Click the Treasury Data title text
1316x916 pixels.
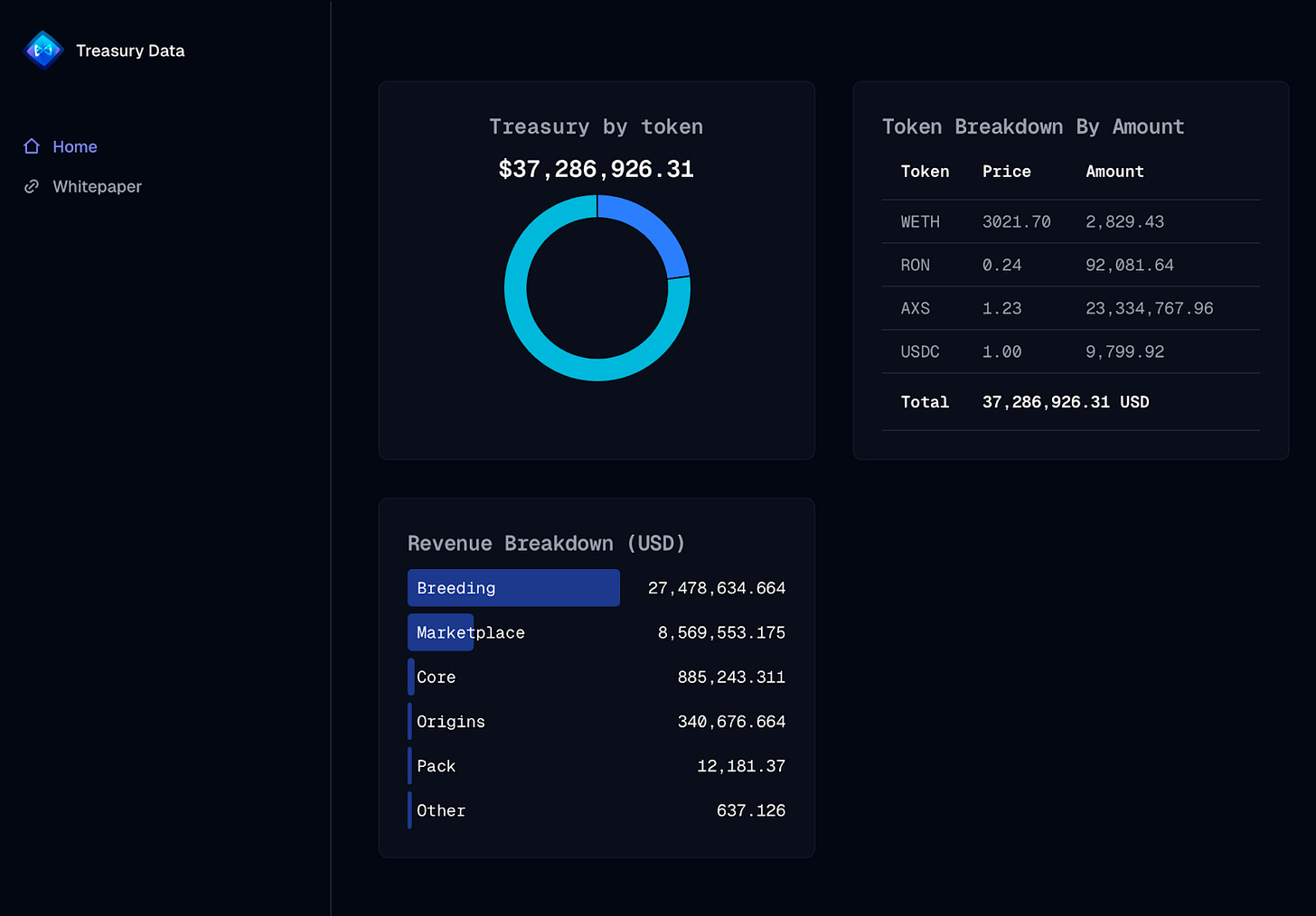coord(130,51)
